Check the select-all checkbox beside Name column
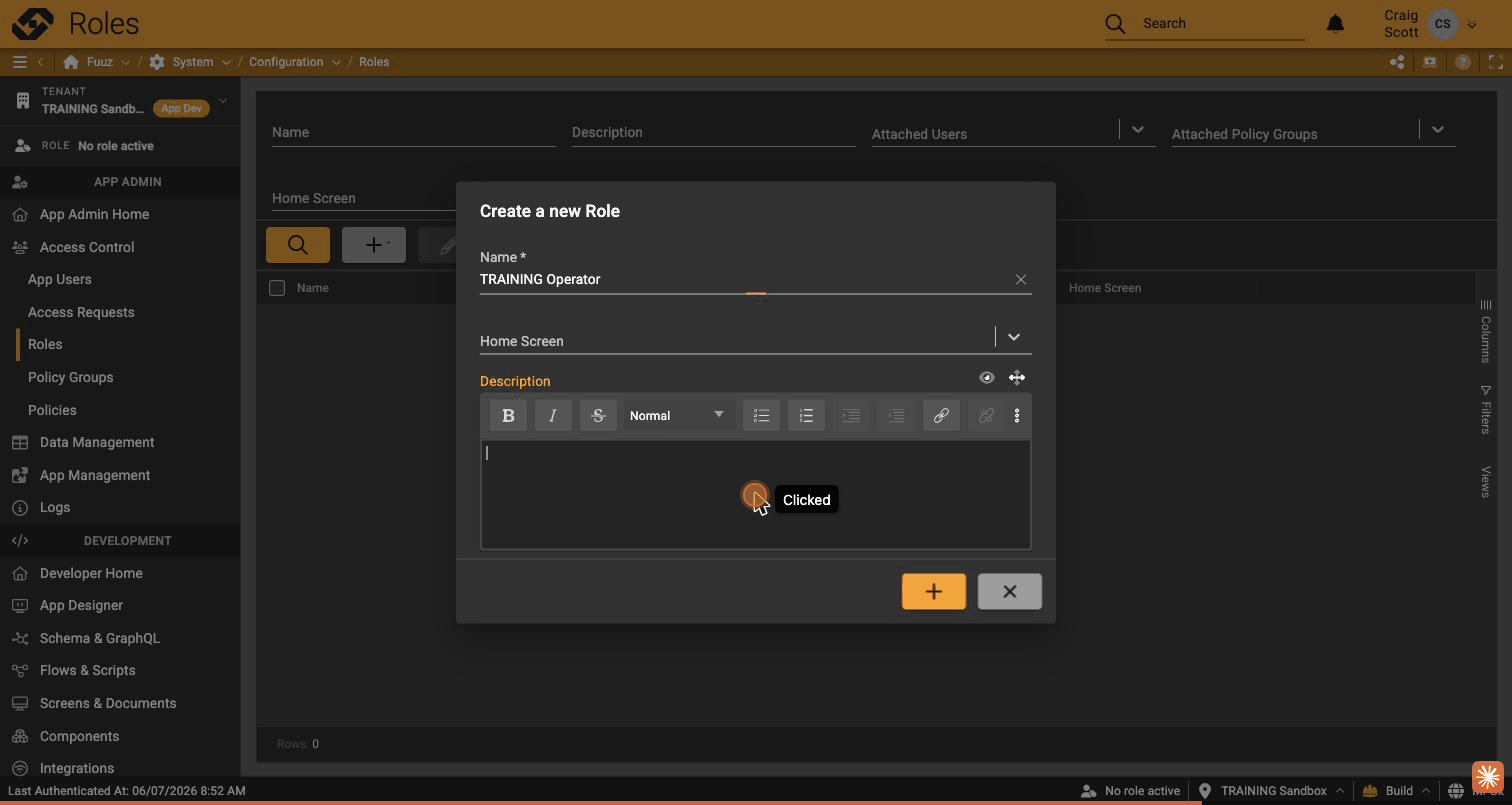Screen dimensions: 1512x805 (277, 288)
